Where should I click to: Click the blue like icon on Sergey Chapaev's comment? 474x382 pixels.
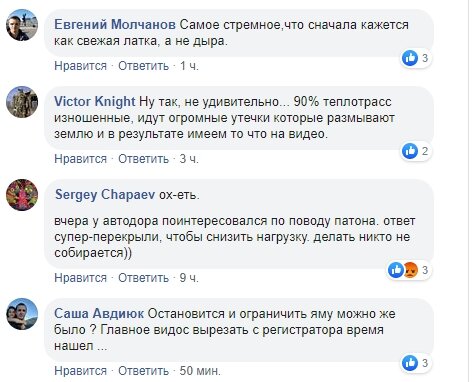[396, 270]
